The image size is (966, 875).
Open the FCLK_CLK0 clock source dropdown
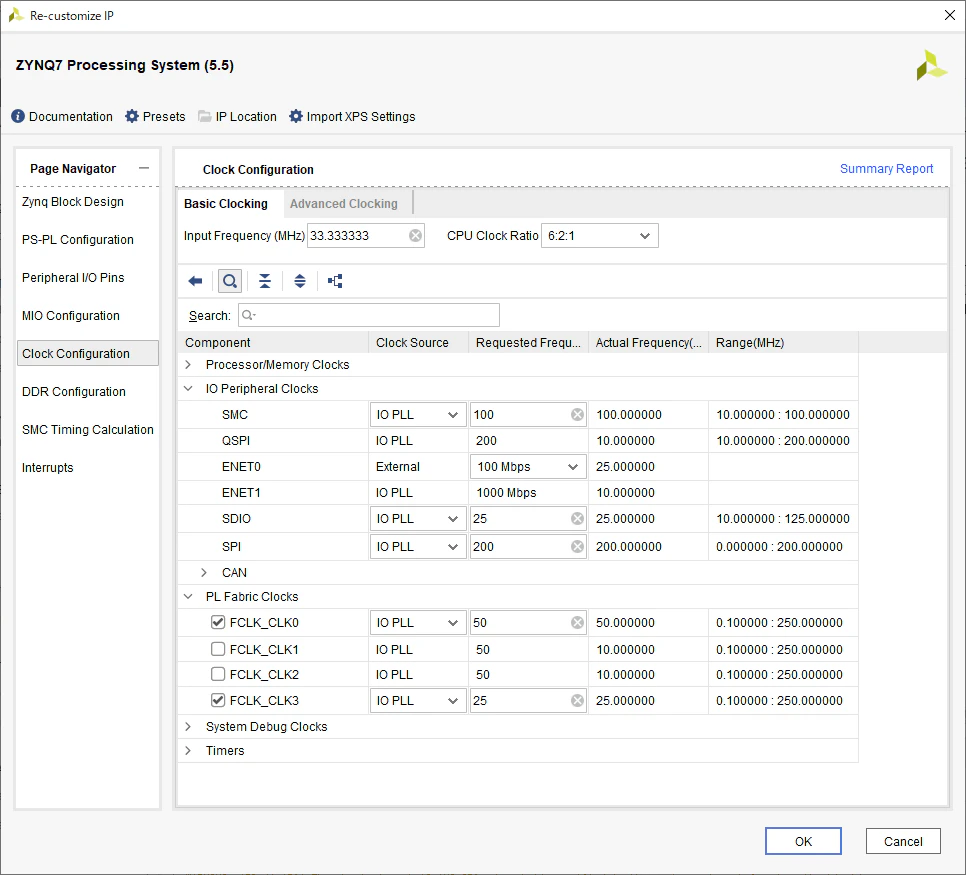point(418,623)
